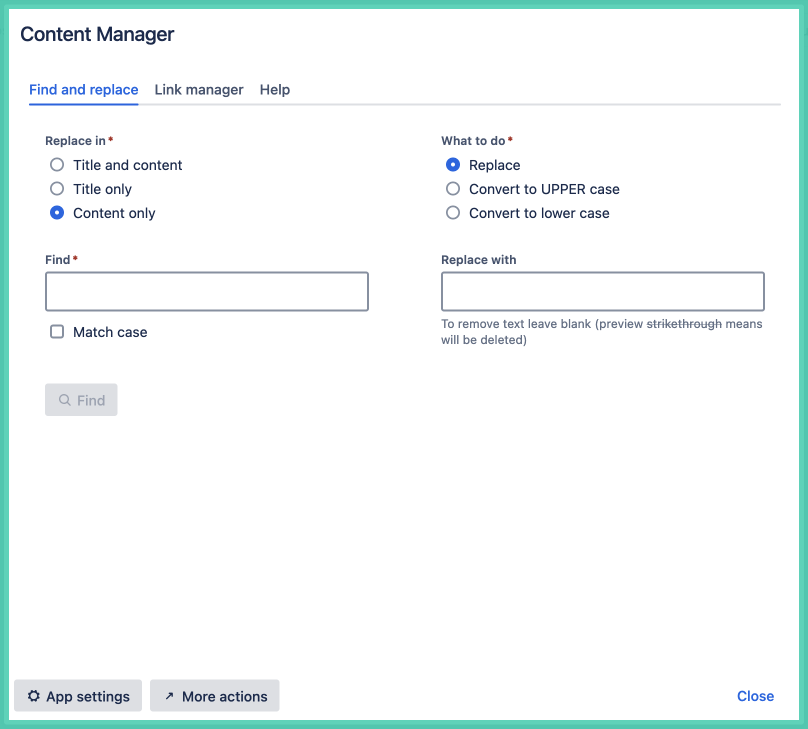Open the Help tab
808x729 pixels.
[x=275, y=90]
